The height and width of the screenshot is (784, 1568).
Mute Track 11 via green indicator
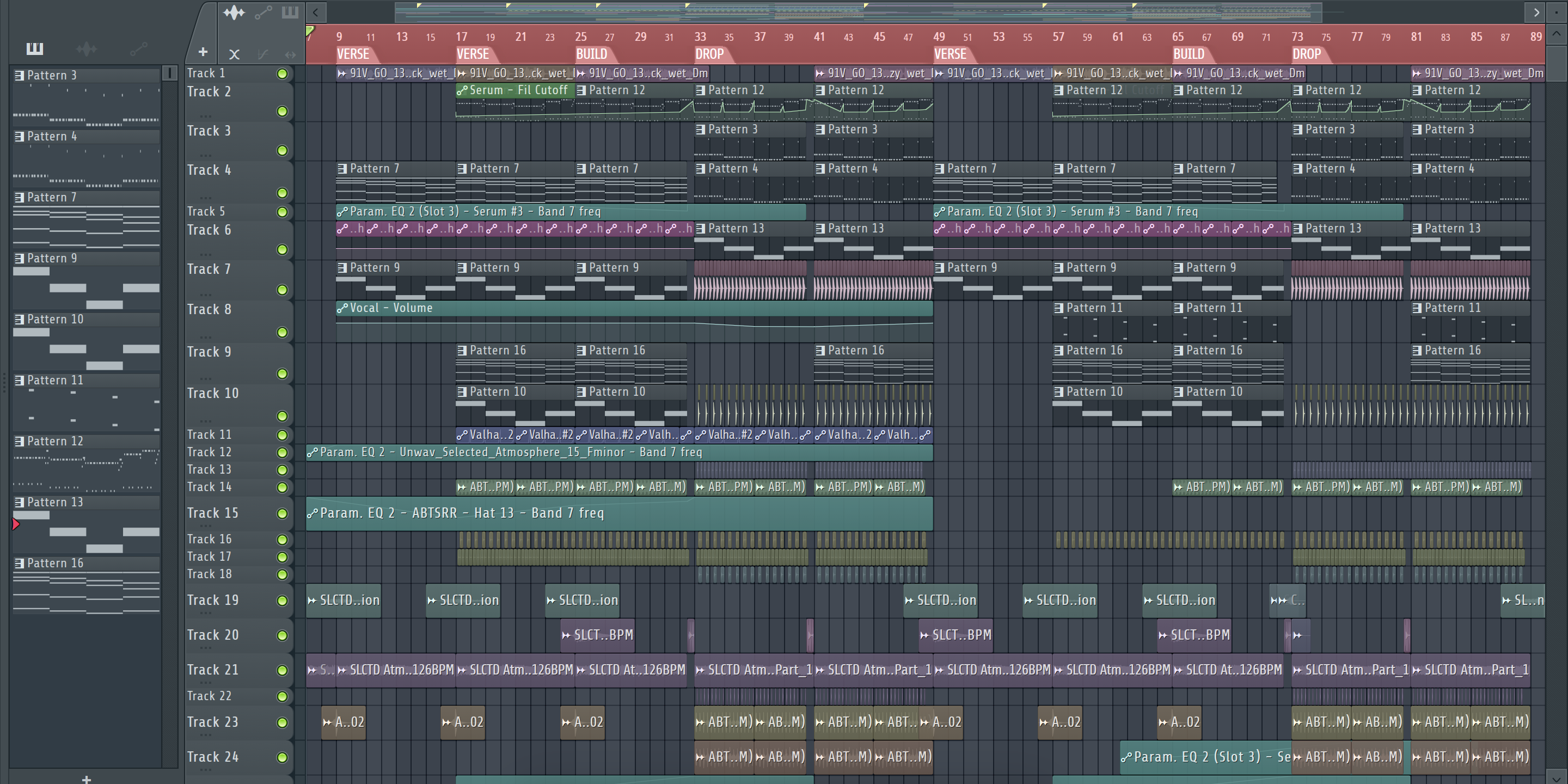[x=282, y=435]
